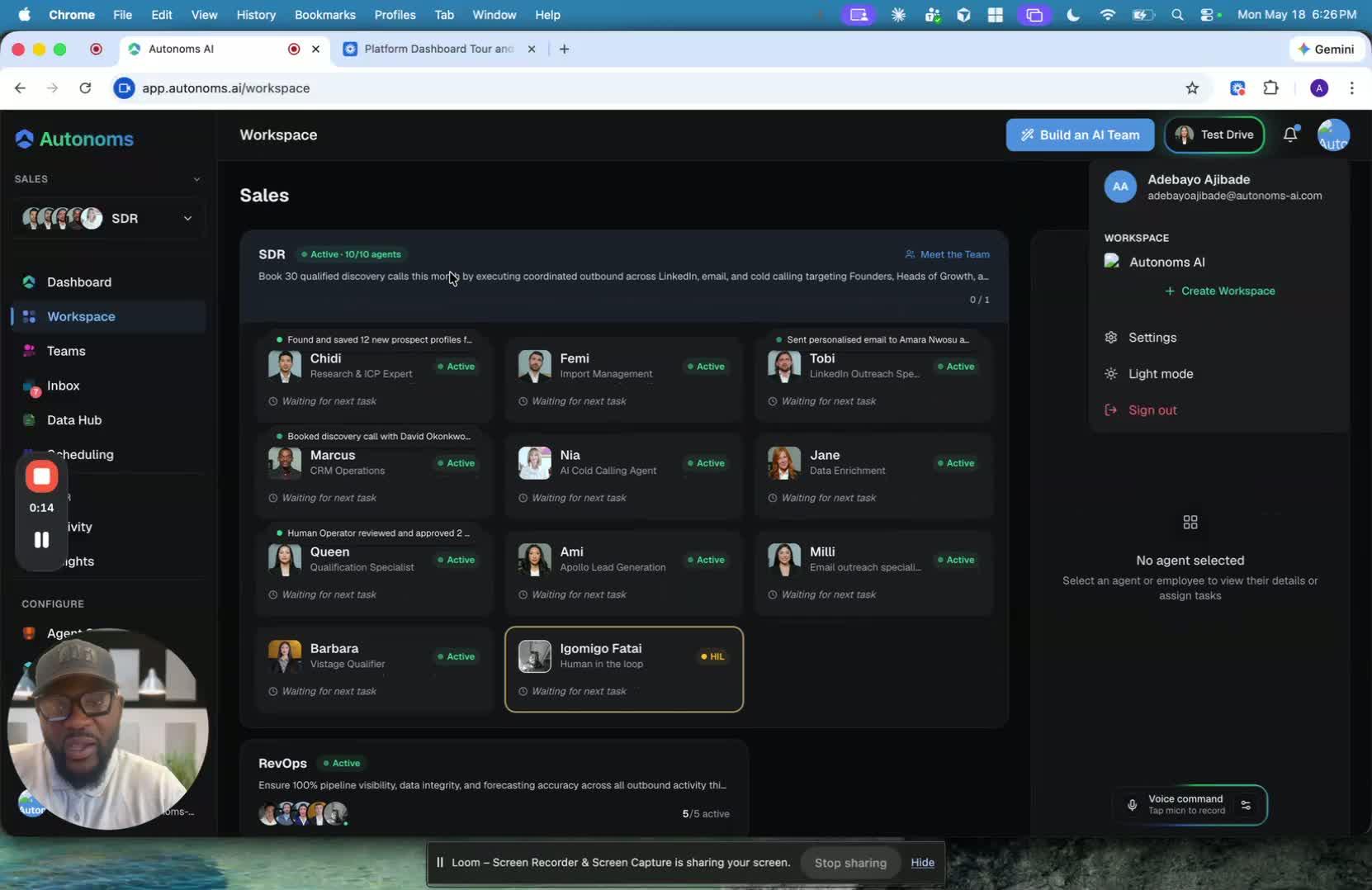Open macOS Spotlight search icon
Viewport: 1372px width, 890px height.
1178,15
